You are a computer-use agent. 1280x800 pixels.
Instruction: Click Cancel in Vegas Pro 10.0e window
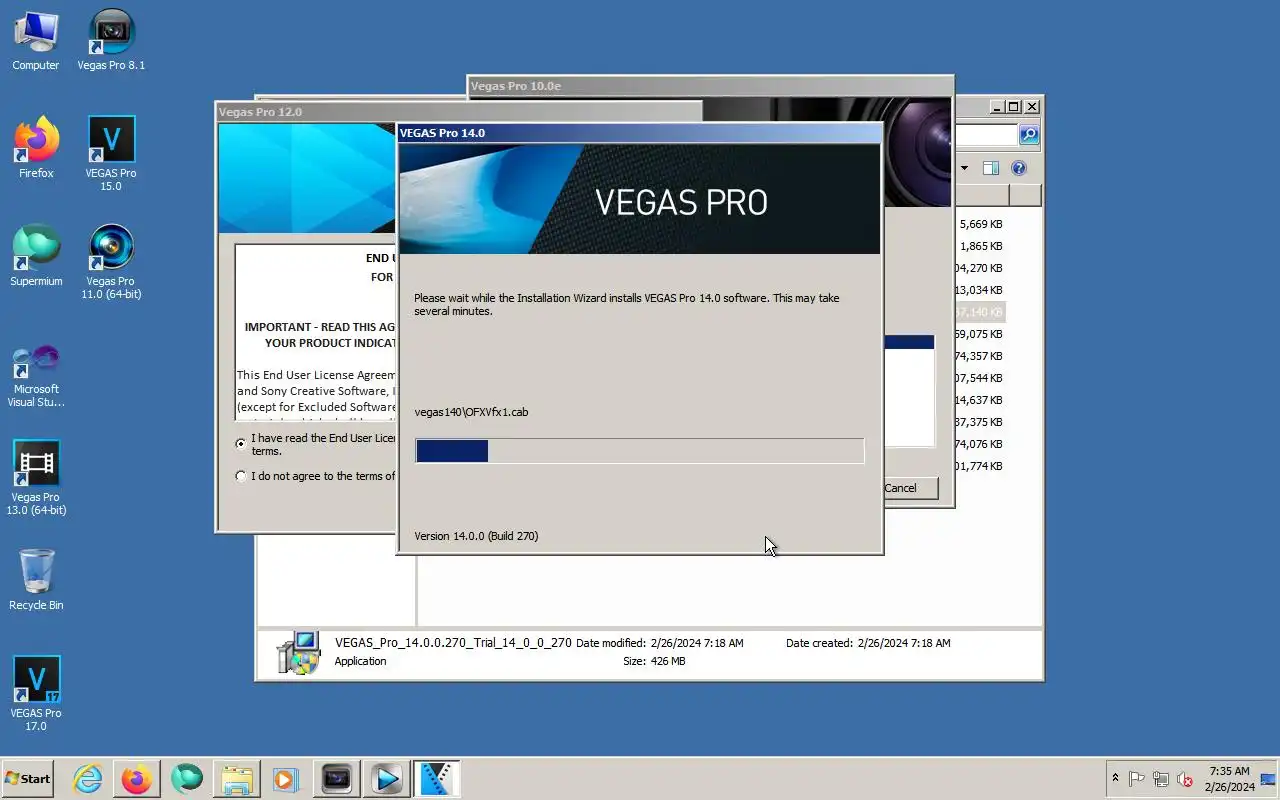pyautogui.click(x=909, y=488)
